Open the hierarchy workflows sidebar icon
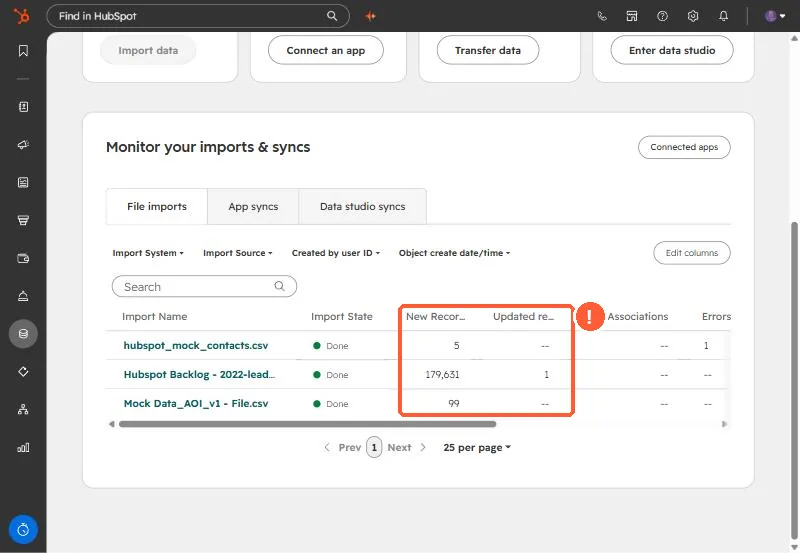Image resolution: width=800 pixels, height=553 pixels. (x=23, y=409)
